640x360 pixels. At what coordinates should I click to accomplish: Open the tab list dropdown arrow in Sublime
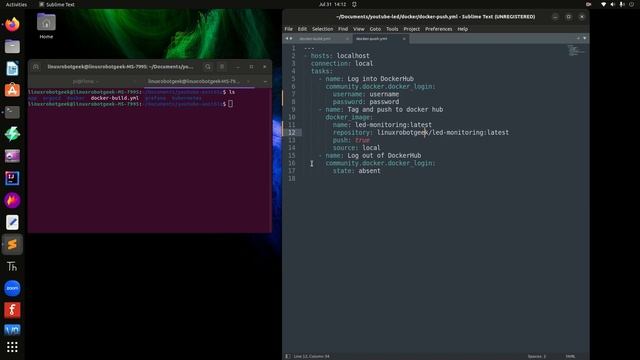pos(585,38)
